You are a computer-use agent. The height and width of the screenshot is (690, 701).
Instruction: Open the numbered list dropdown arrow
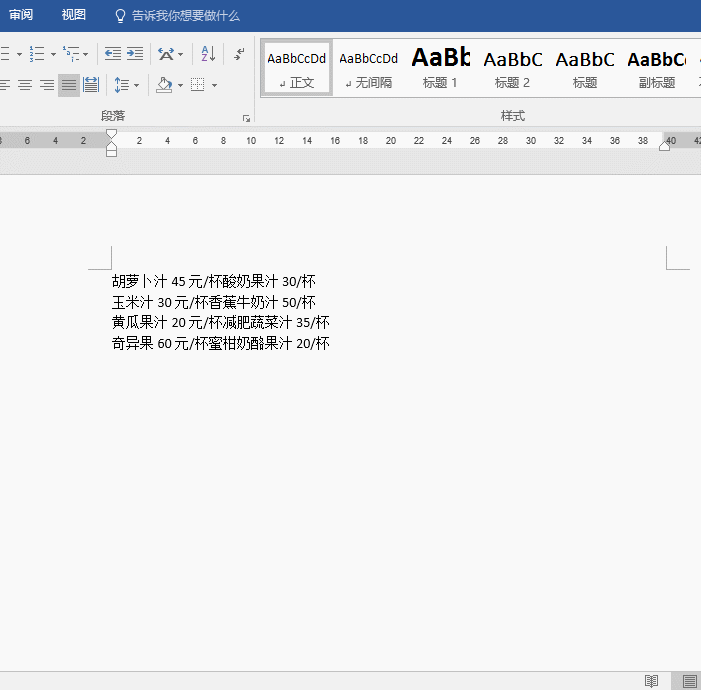tap(53, 54)
